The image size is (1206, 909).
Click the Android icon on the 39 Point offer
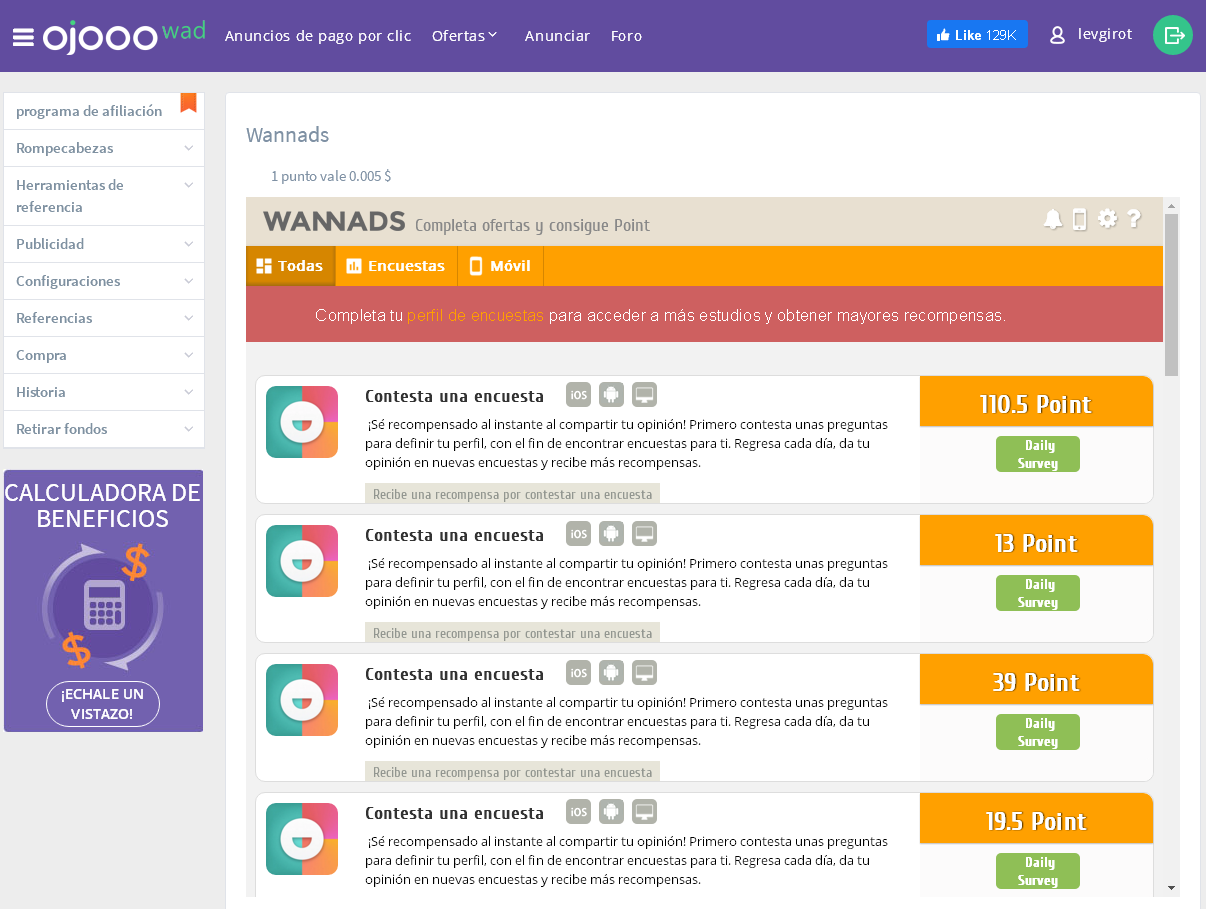(x=612, y=673)
